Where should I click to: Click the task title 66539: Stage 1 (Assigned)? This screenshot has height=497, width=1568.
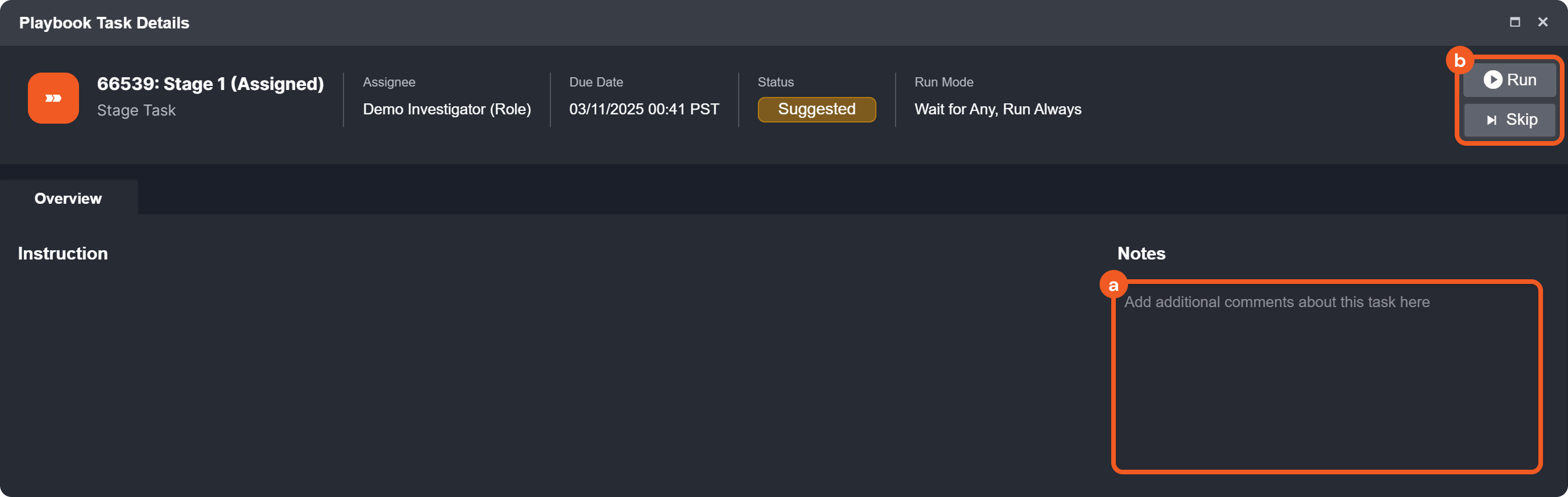(x=210, y=84)
